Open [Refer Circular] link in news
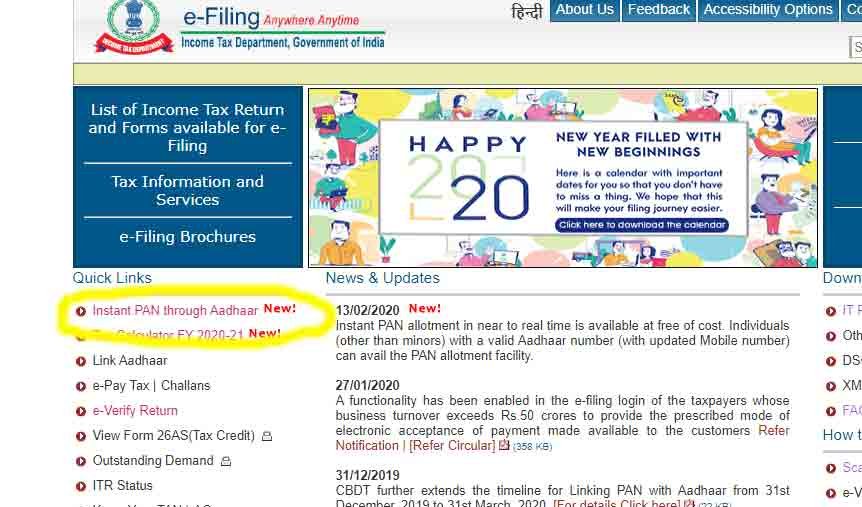Viewport: 862px width, 507px height. (452, 445)
